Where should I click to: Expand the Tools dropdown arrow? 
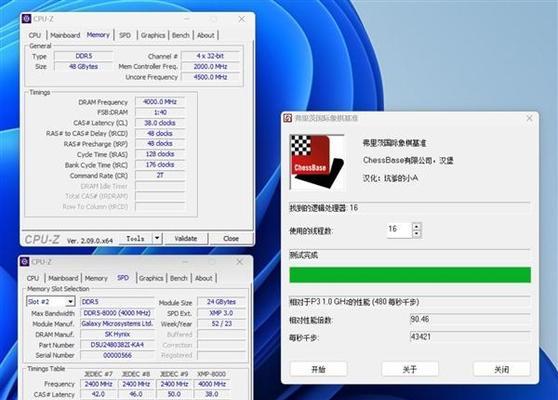157,238
